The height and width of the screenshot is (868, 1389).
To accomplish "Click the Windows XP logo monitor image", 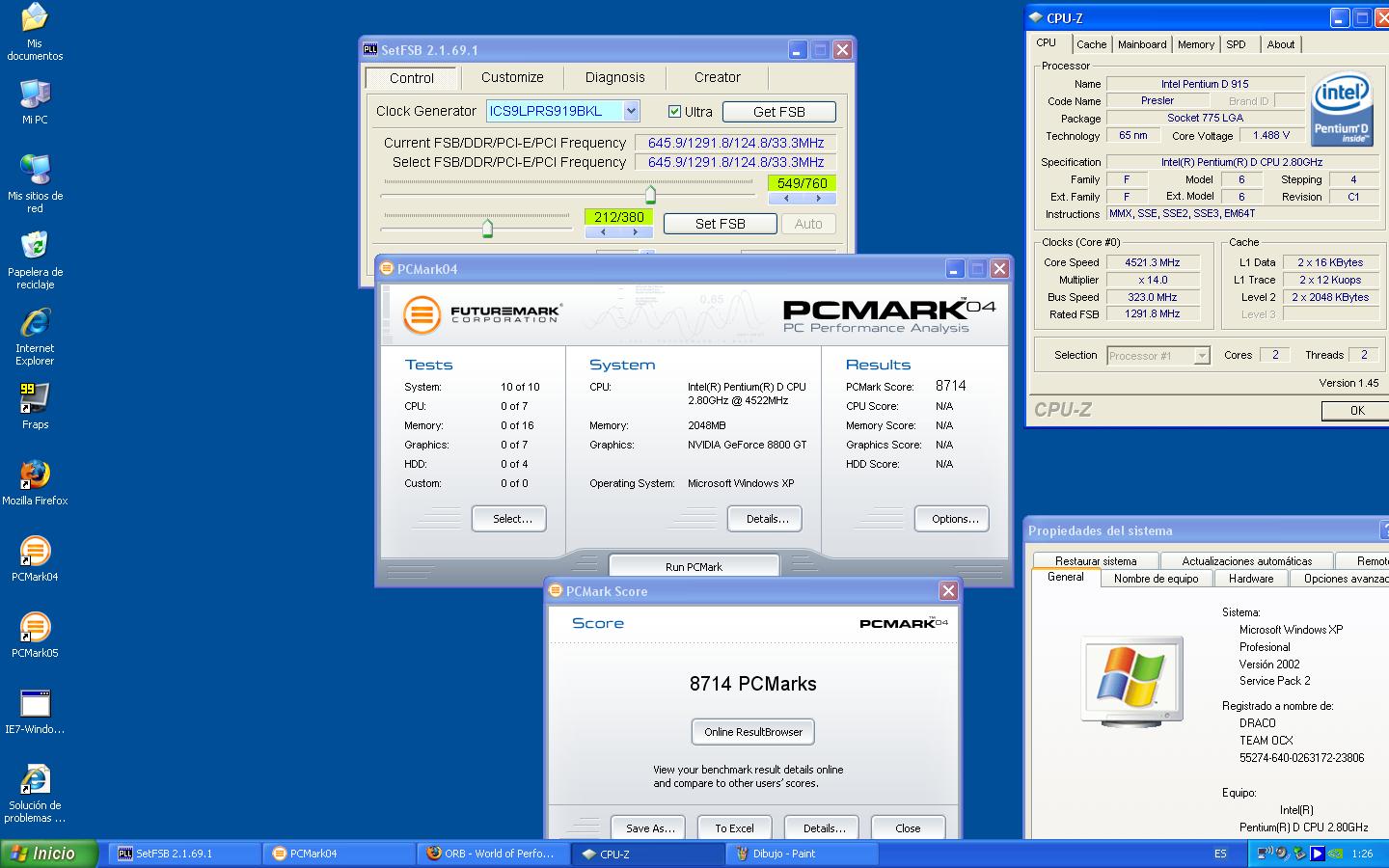I will point(1131,680).
